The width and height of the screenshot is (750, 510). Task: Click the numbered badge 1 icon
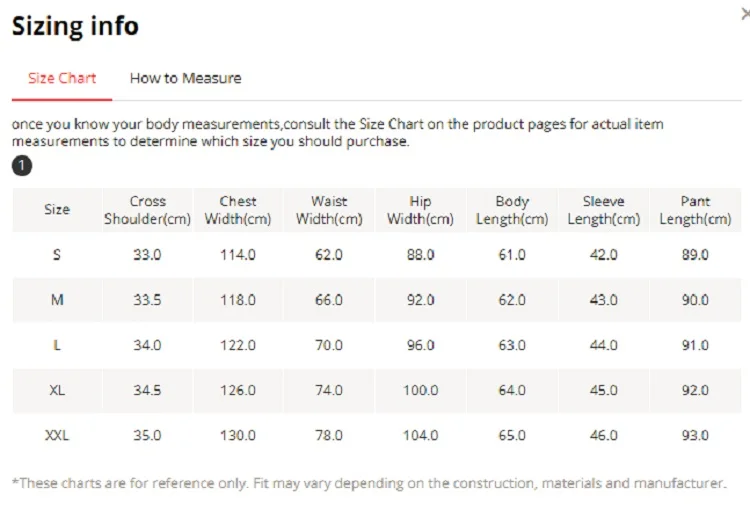pyautogui.click(x=22, y=166)
